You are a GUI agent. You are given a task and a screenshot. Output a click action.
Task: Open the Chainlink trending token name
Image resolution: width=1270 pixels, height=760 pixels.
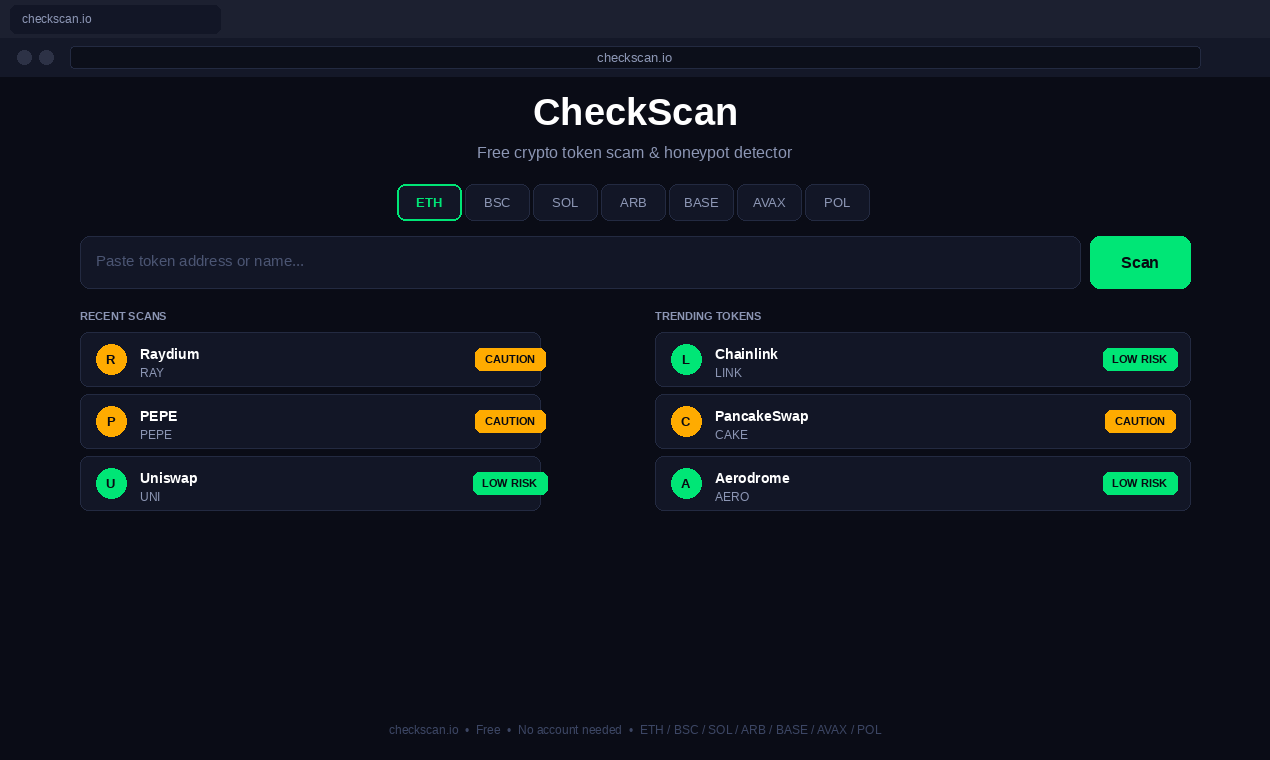click(x=746, y=354)
